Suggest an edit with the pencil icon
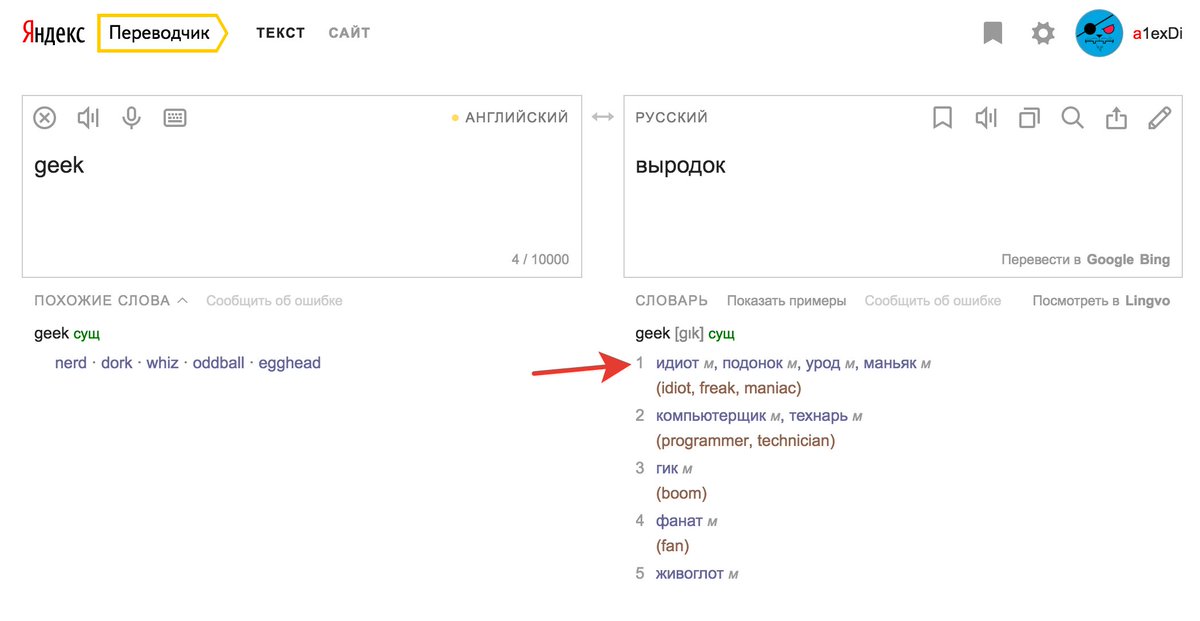 click(x=1159, y=118)
